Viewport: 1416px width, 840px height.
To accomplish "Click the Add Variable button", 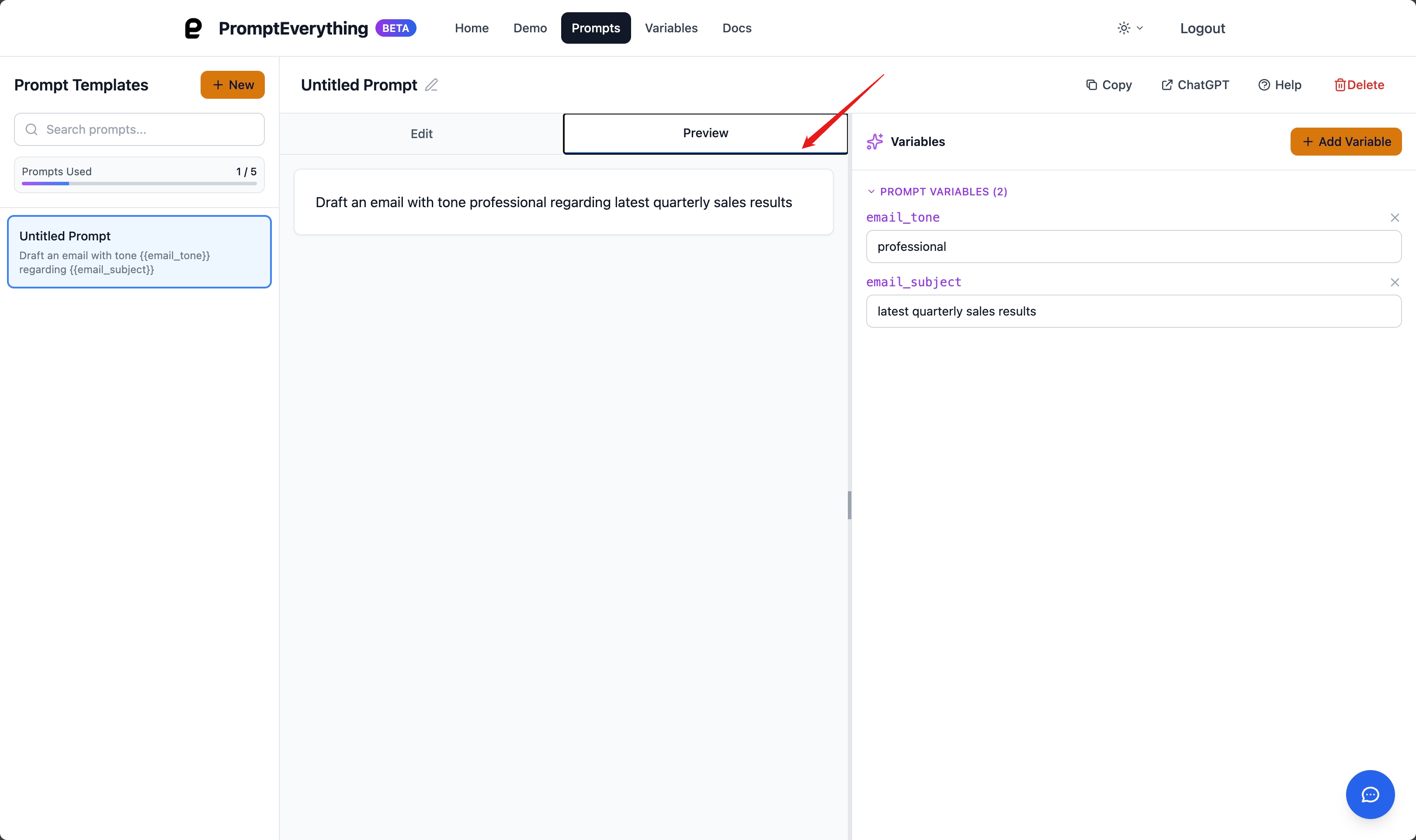I will pyautogui.click(x=1345, y=142).
